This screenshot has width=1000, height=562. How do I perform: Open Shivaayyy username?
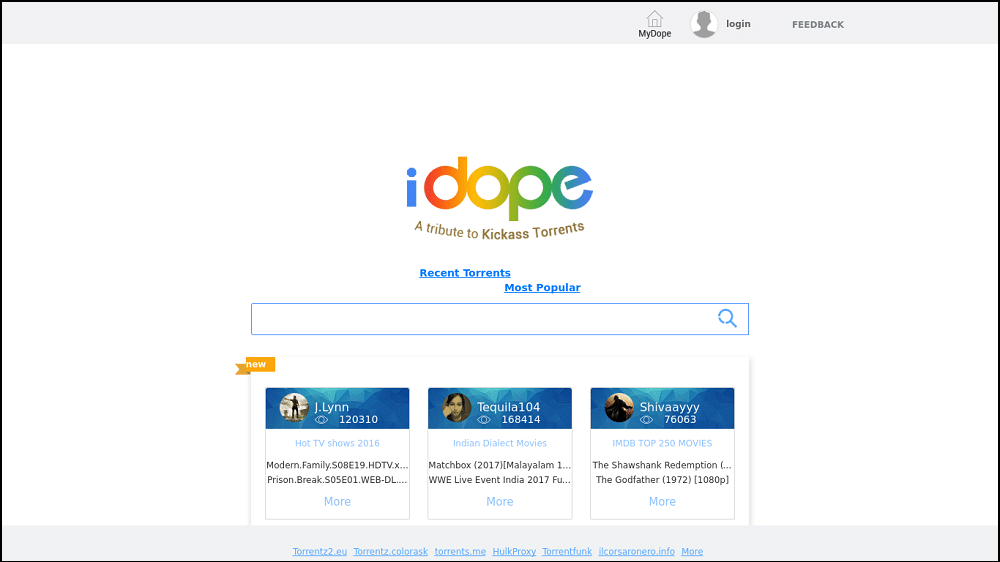tap(669, 407)
